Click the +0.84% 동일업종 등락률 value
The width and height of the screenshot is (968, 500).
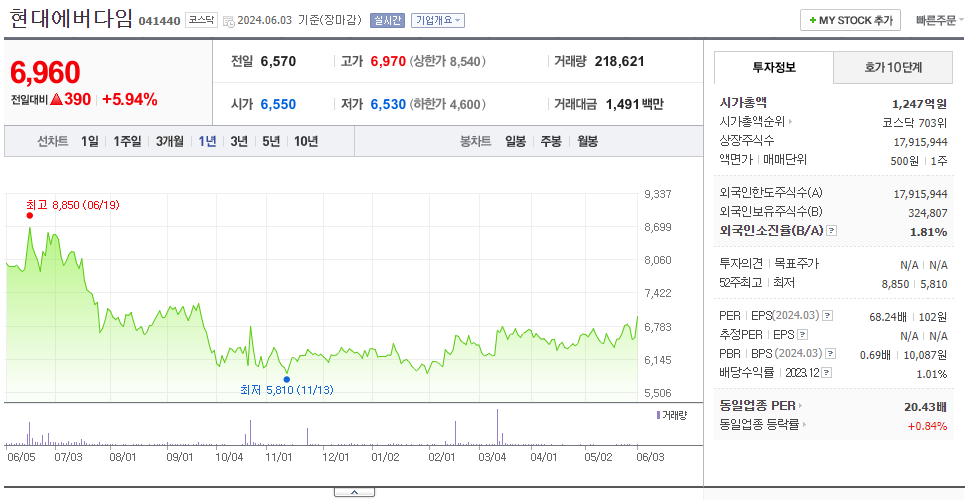click(927, 425)
